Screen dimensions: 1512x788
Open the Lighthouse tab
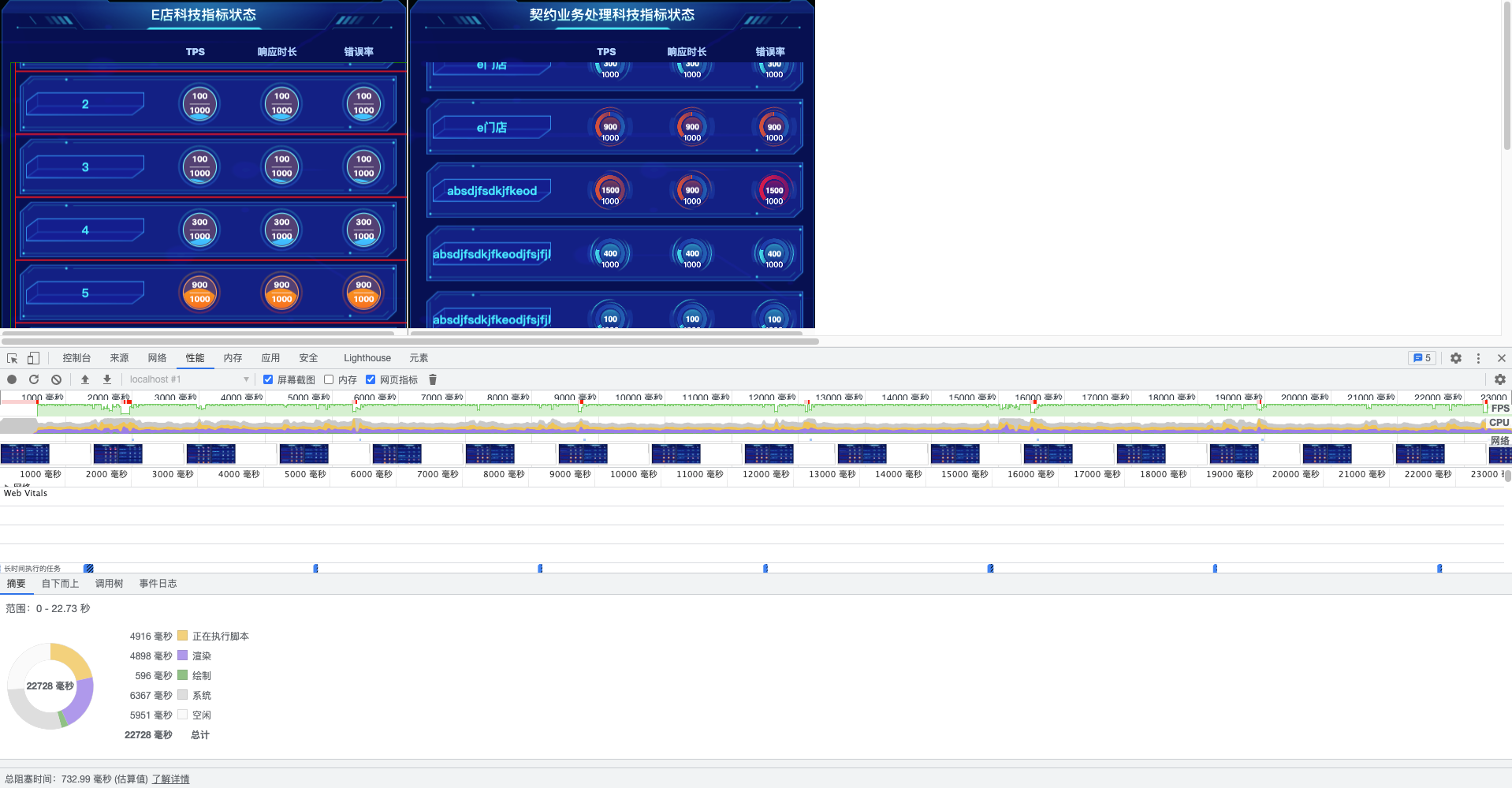pyautogui.click(x=367, y=358)
